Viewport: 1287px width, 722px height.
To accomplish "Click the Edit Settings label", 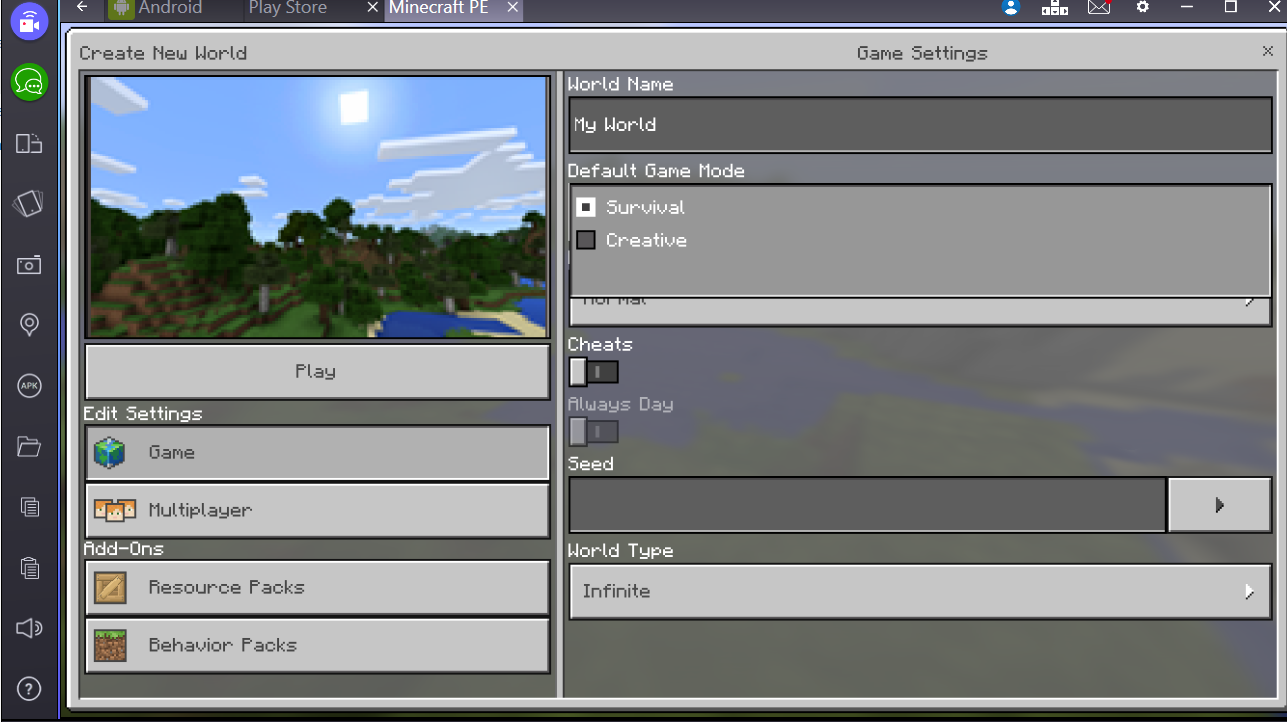I will [x=143, y=413].
